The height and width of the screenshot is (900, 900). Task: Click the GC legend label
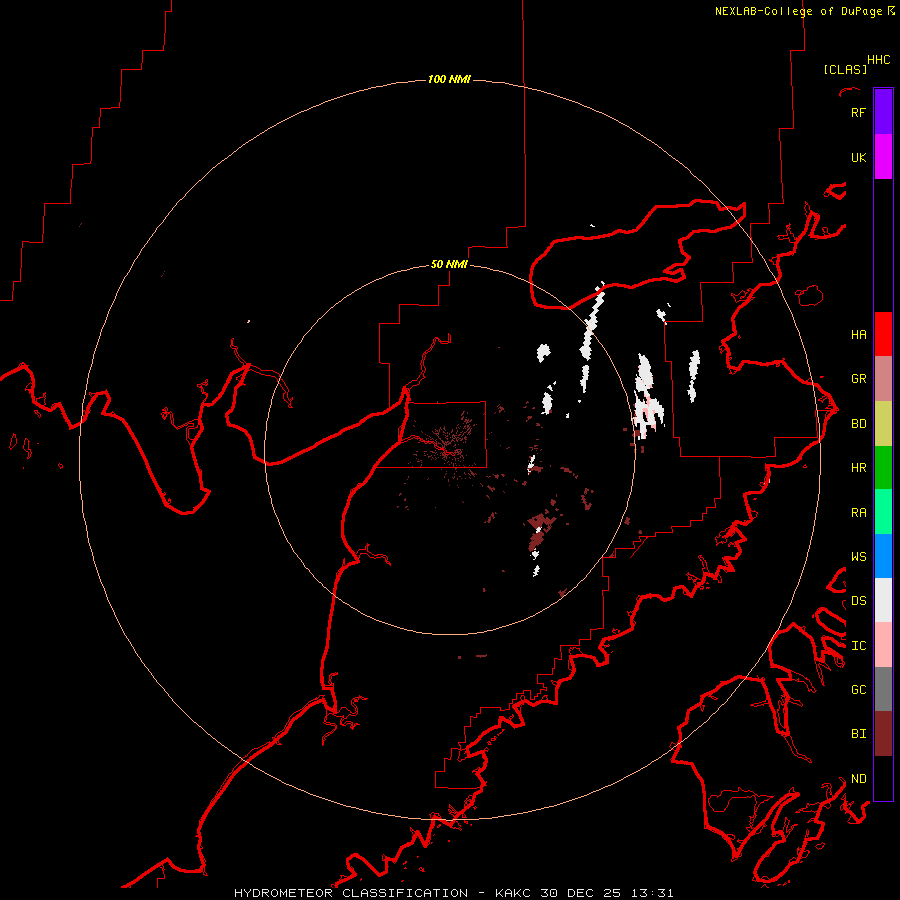[858, 689]
